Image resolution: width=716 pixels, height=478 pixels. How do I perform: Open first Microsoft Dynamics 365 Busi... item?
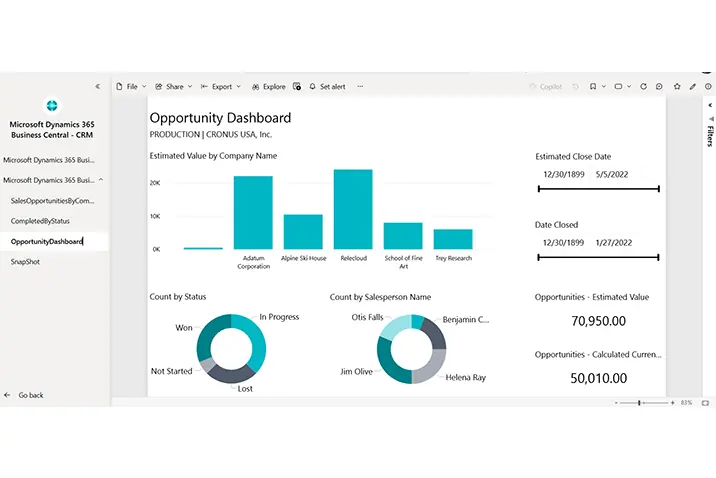(49, 160)
